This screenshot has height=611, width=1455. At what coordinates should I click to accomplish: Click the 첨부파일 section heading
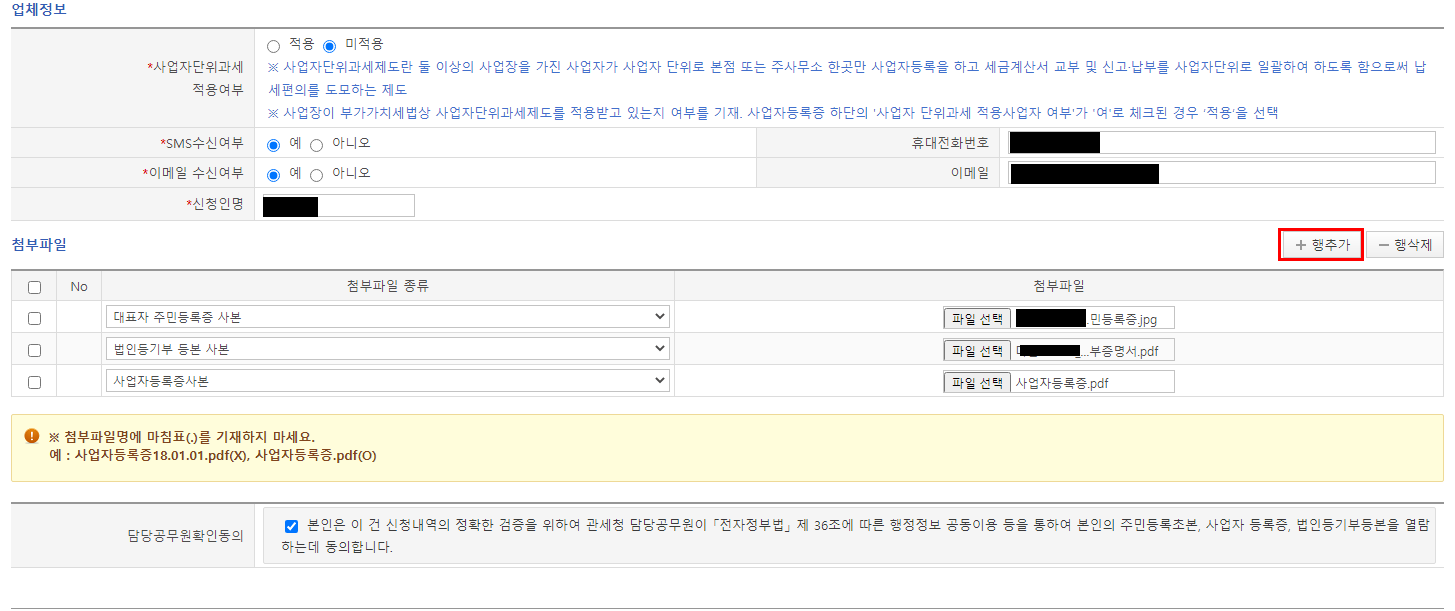39,244
